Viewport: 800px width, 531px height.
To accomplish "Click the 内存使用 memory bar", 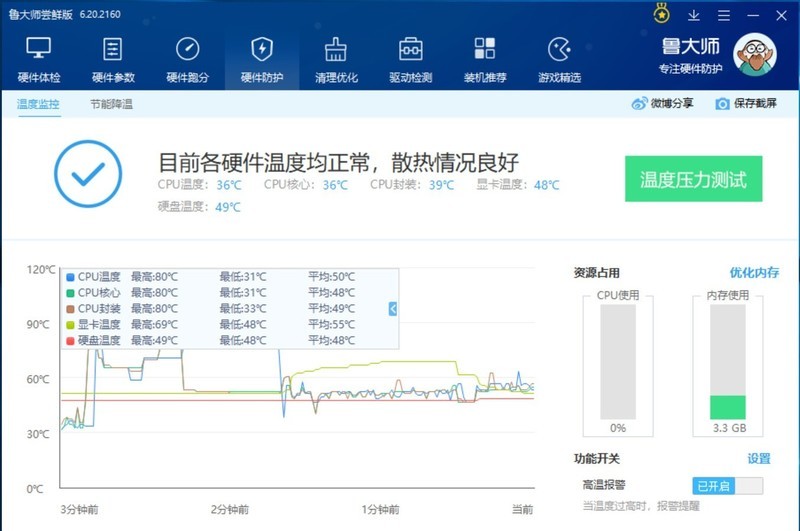I will coord(728,362).
